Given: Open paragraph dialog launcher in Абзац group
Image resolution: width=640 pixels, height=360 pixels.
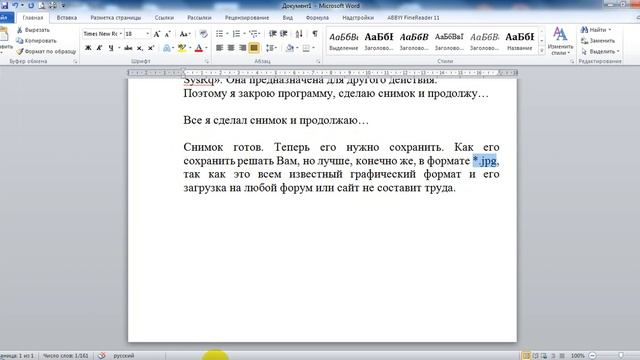Looking at the screenshot, I should 318,62.
